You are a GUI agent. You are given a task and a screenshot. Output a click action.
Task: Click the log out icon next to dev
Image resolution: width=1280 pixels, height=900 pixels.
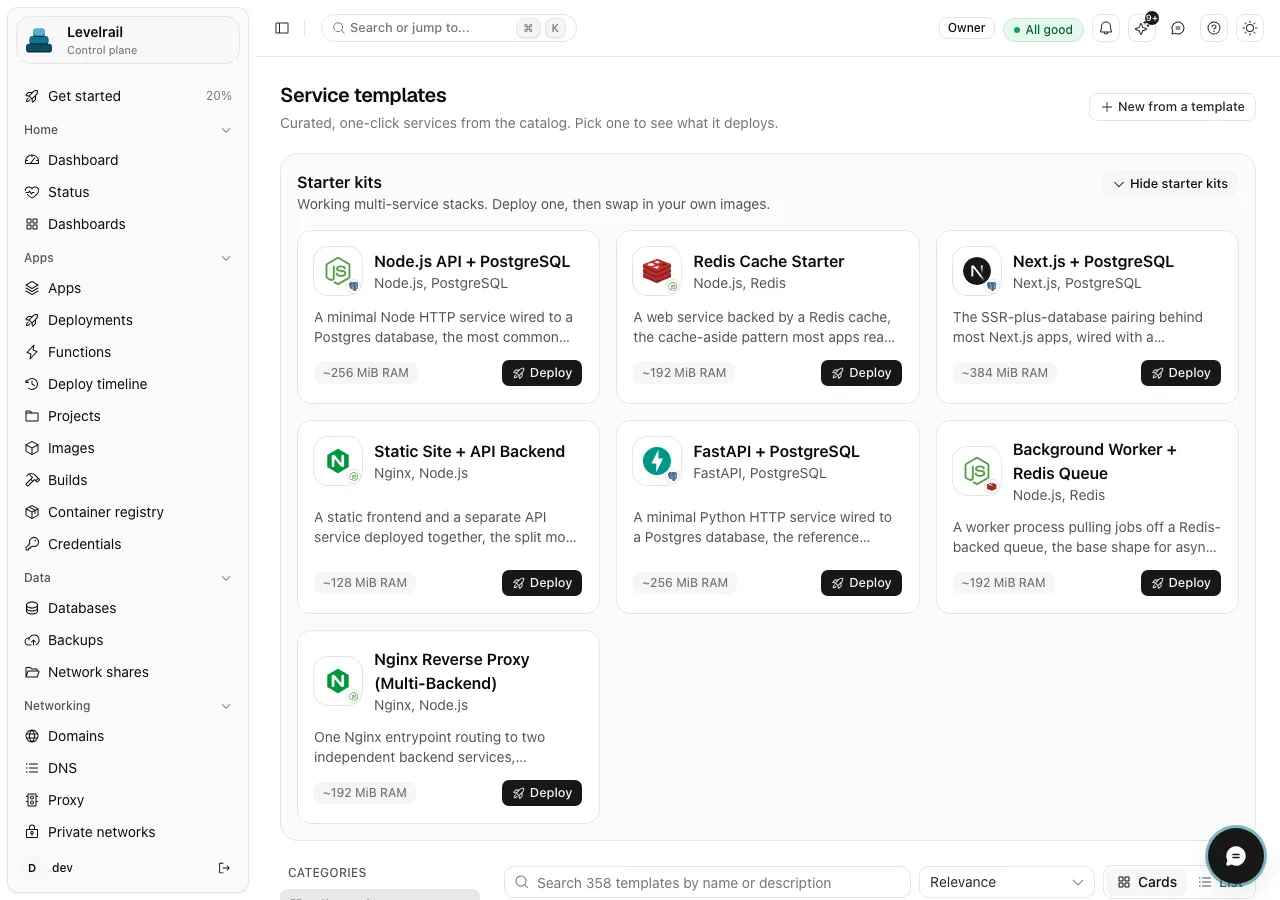224,868
